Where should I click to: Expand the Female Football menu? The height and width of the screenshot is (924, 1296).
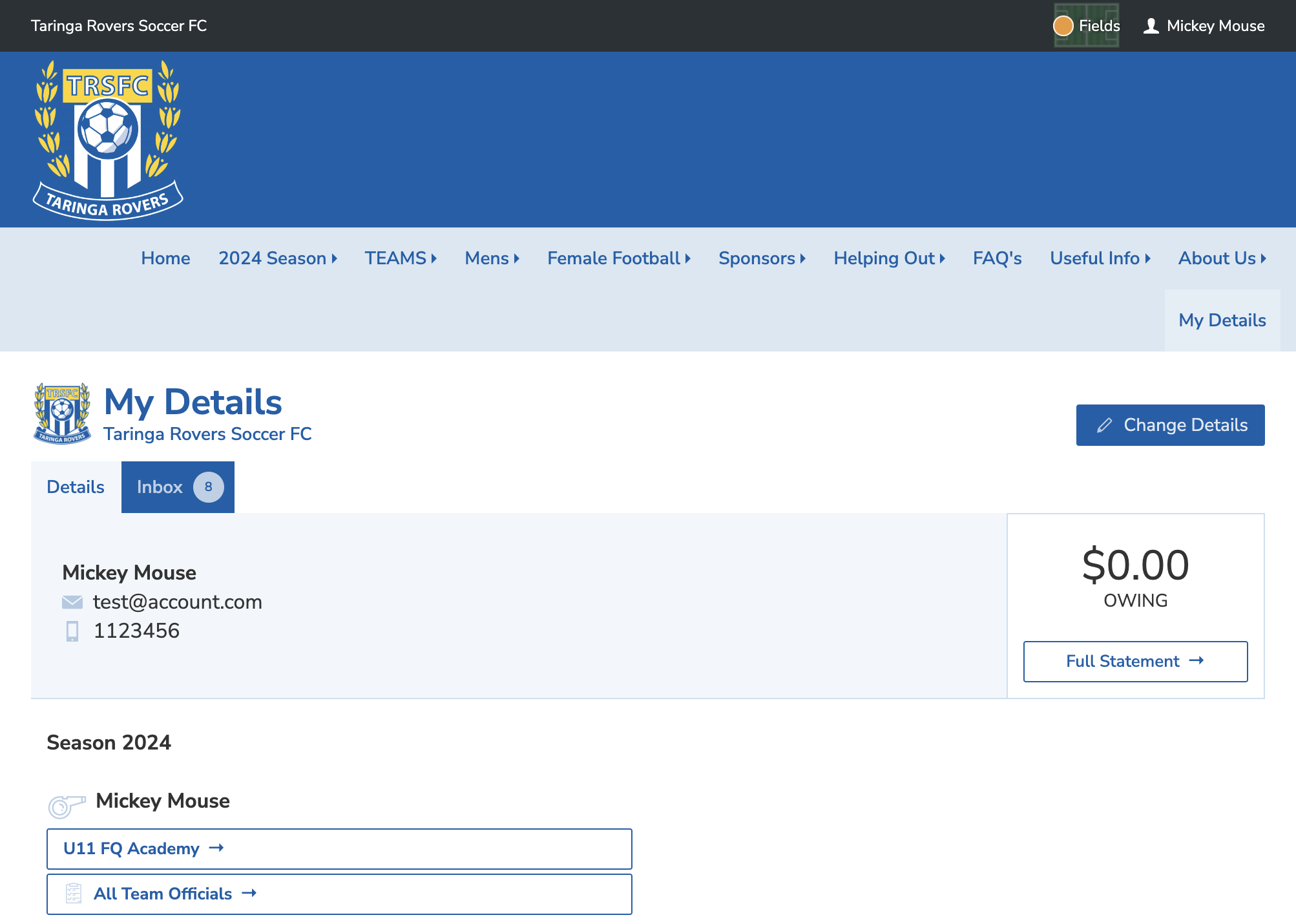click(x=619, y=258)
